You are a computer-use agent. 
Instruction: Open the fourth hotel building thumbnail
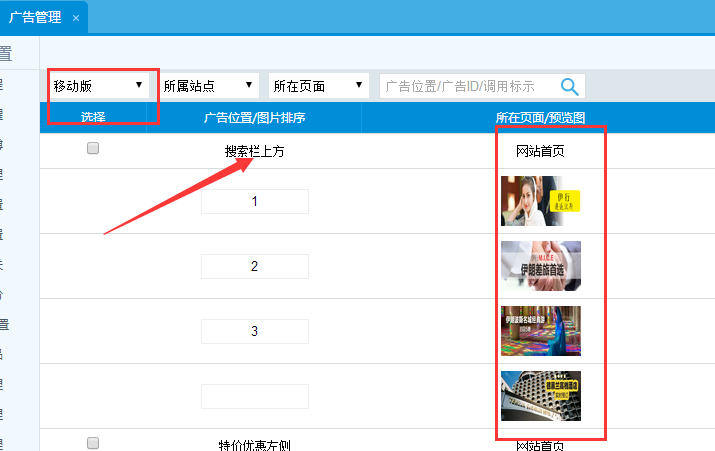pos(540,396)
